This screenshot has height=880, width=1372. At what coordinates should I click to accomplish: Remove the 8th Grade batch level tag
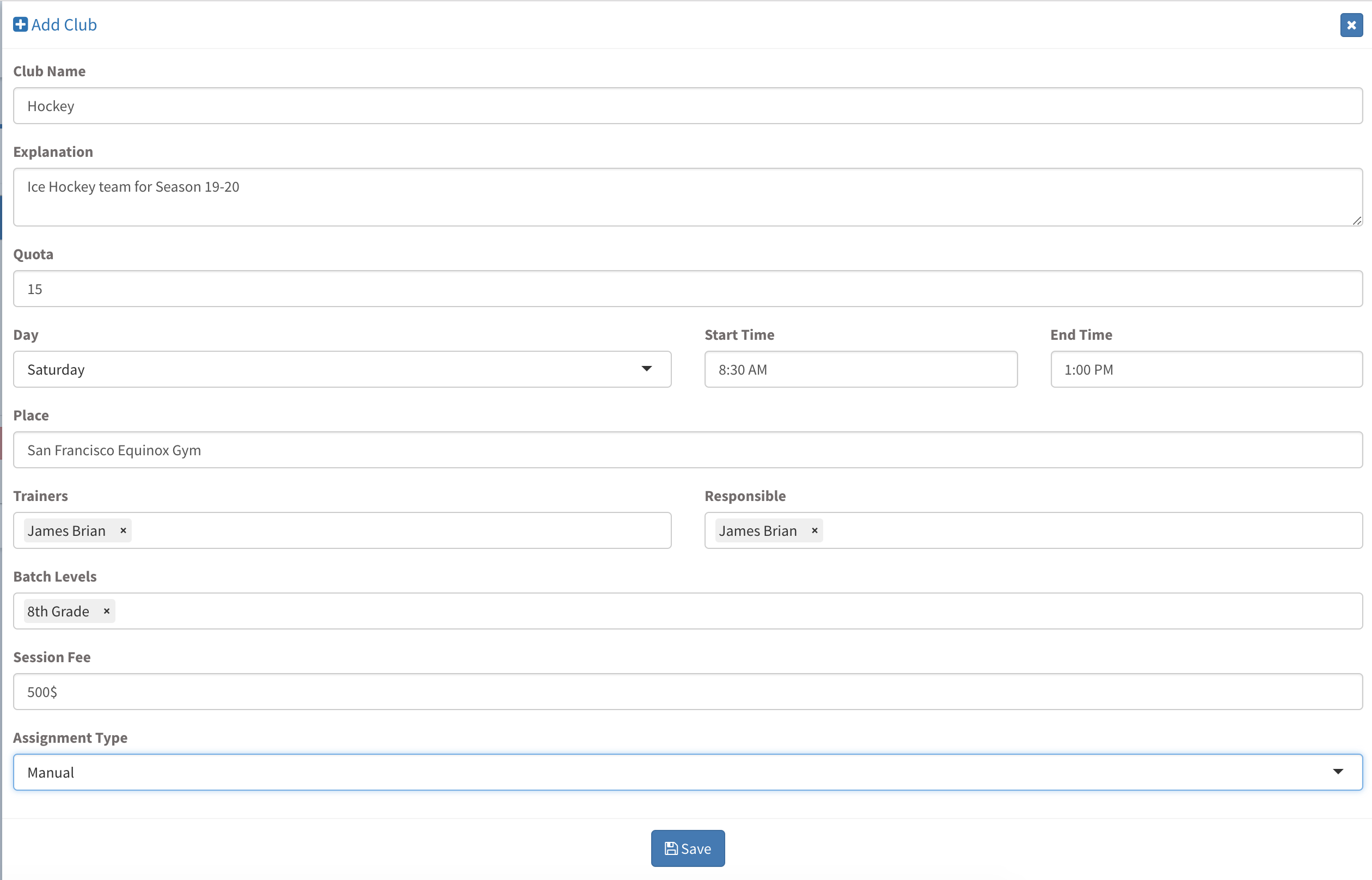click(x=106, y=611)
